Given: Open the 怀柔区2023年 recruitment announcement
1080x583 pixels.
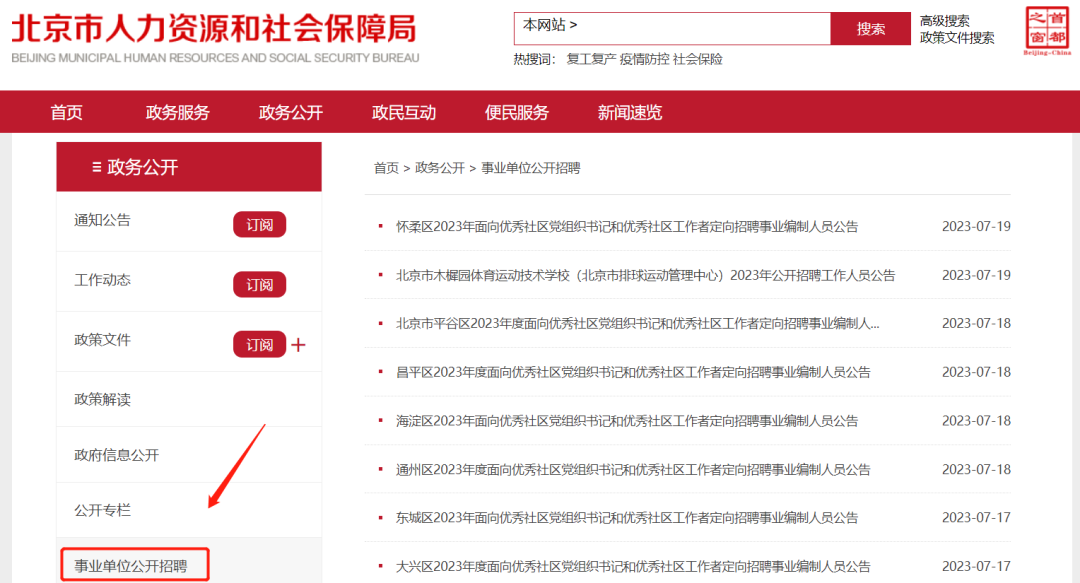Looking at the screenshot, I should coord(627,227).
